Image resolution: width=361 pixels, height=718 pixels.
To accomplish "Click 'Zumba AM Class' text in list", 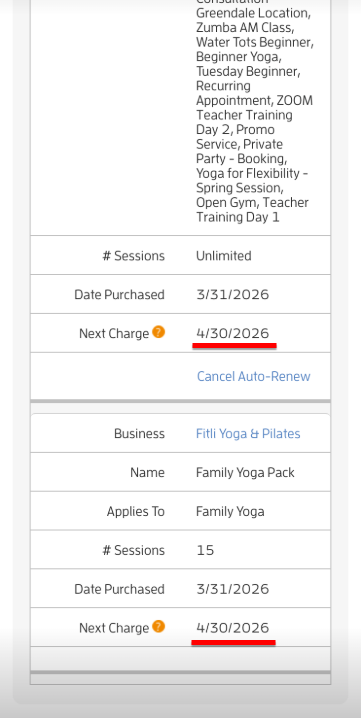I will pos(244,27).
